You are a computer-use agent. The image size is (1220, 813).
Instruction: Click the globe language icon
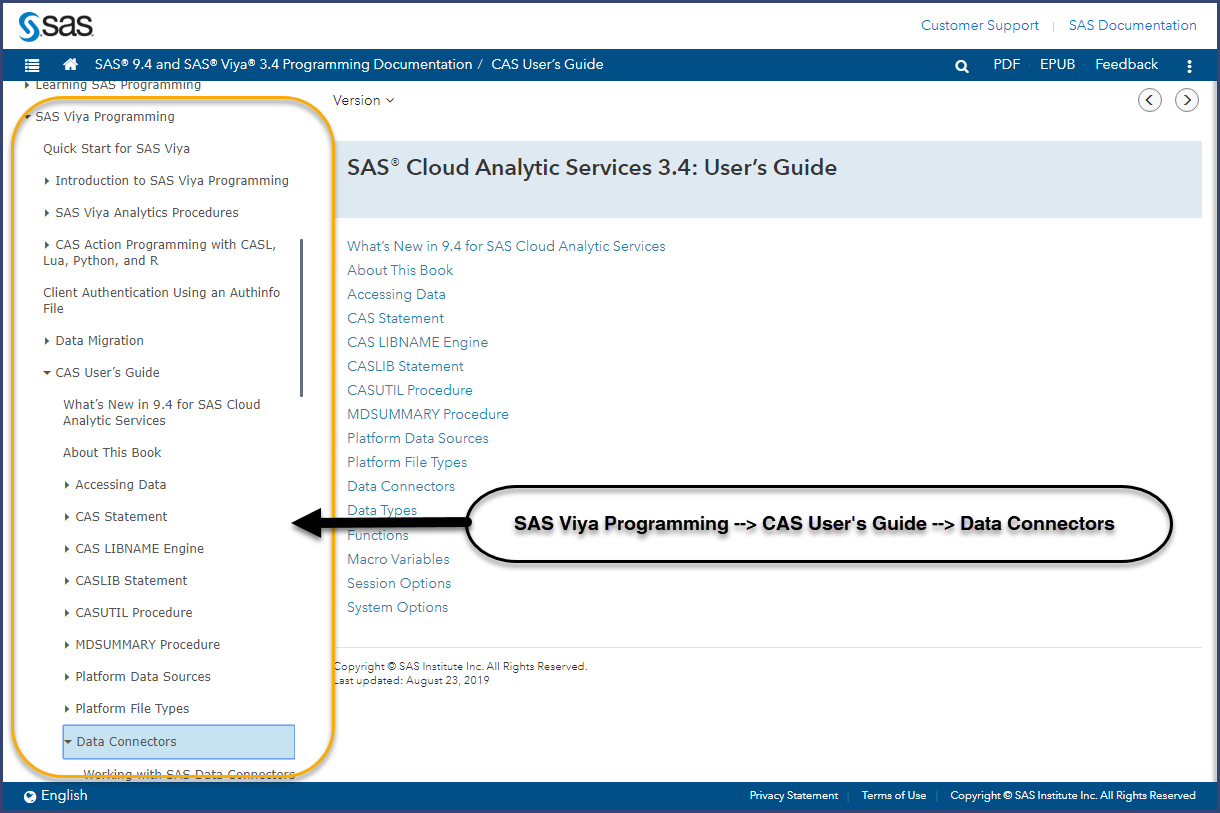tap(30, 797)
